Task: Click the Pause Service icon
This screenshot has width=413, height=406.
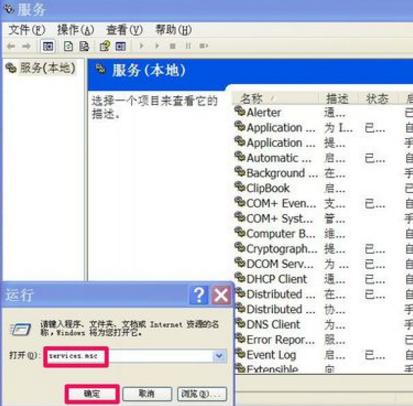Action: pos(188,46)
